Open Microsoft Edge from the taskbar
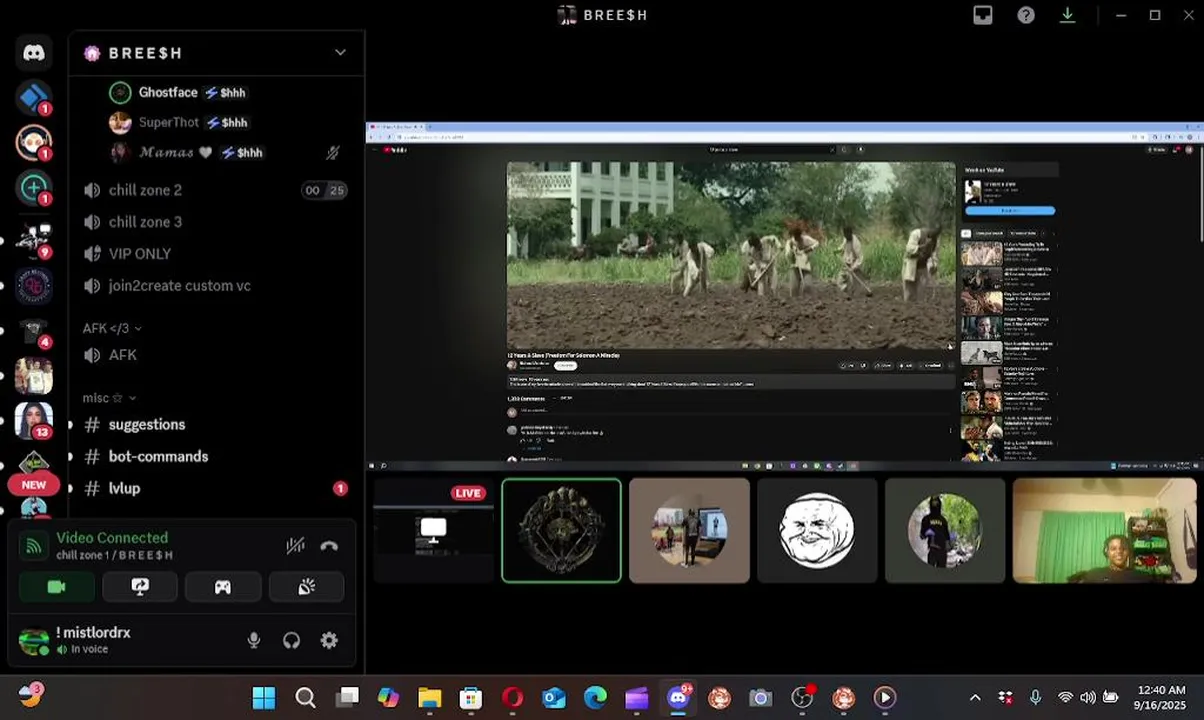The height and width of the screenshot is (720, 1204). point(595,698)
